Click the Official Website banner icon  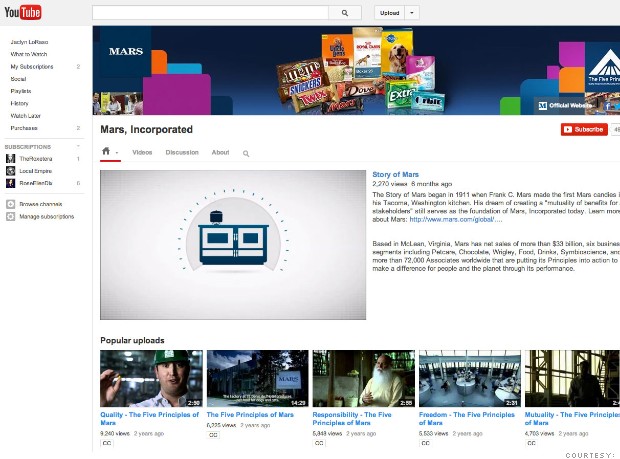[x=543, y=105]
